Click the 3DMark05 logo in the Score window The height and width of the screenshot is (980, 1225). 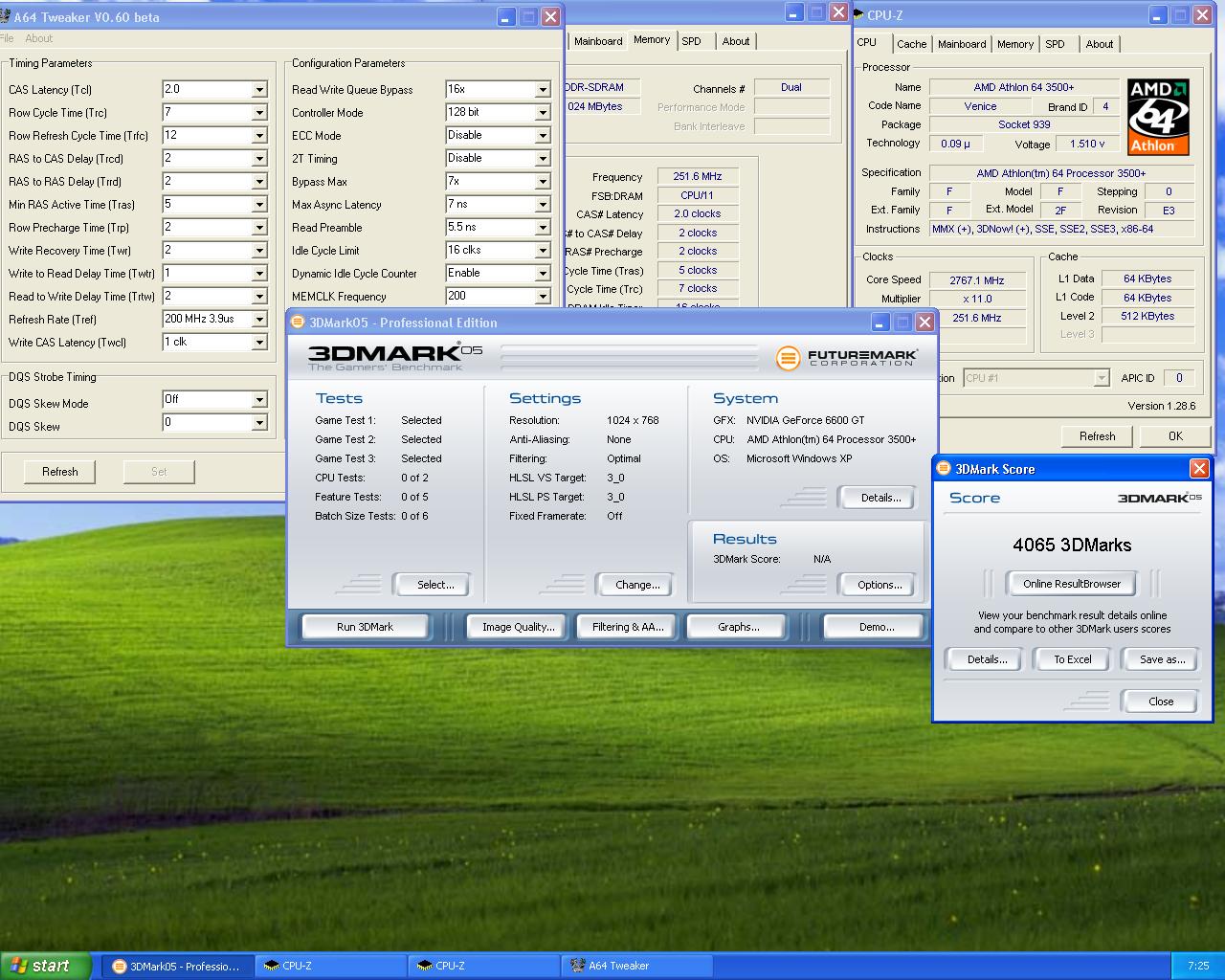coord(1160,498)
